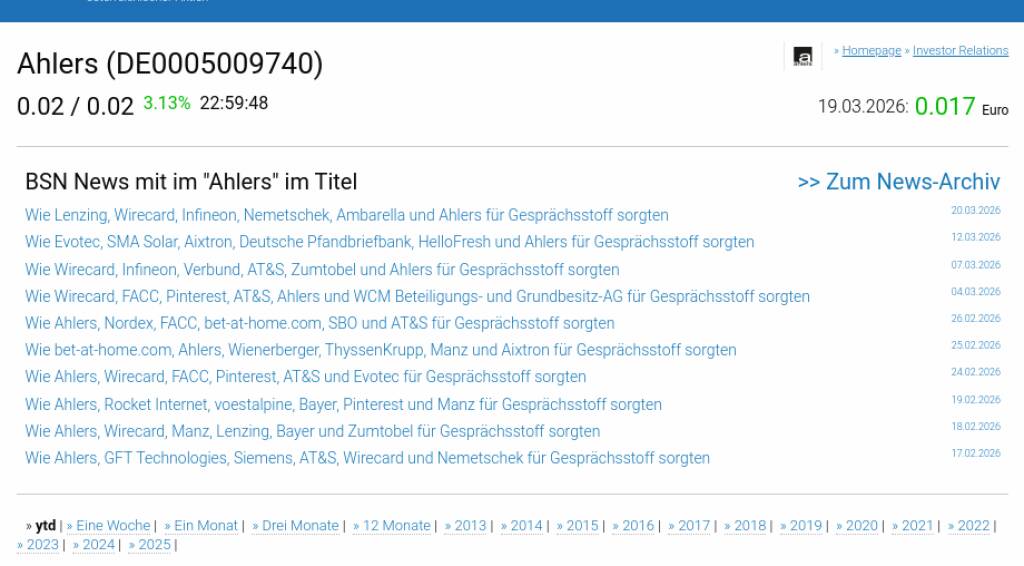
Task: Select the Ein Monat period
Action: 205,526
